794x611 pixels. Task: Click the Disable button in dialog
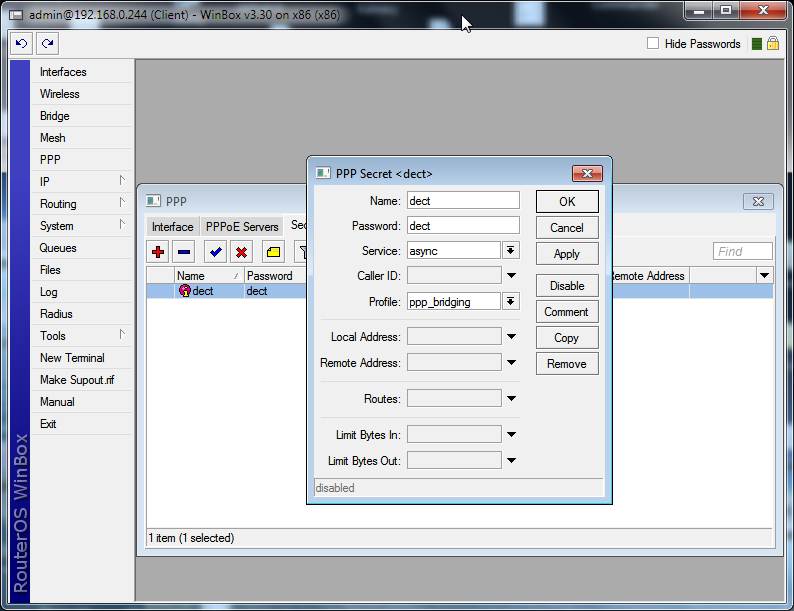[567, 286]
